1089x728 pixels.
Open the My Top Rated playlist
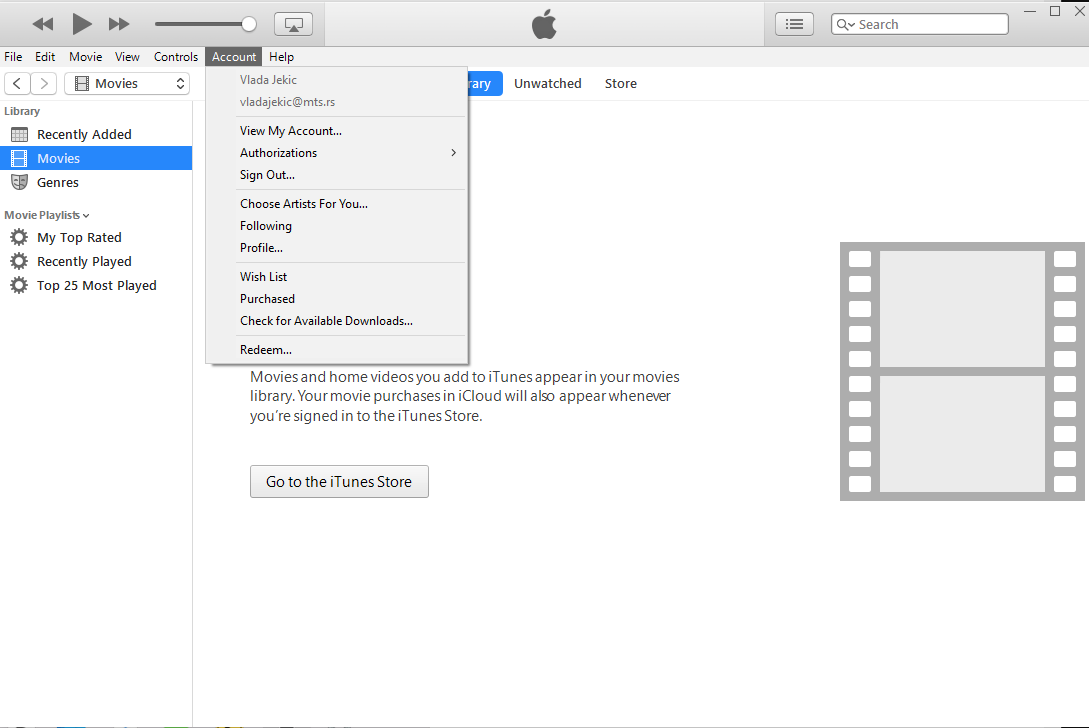[96, 238]
